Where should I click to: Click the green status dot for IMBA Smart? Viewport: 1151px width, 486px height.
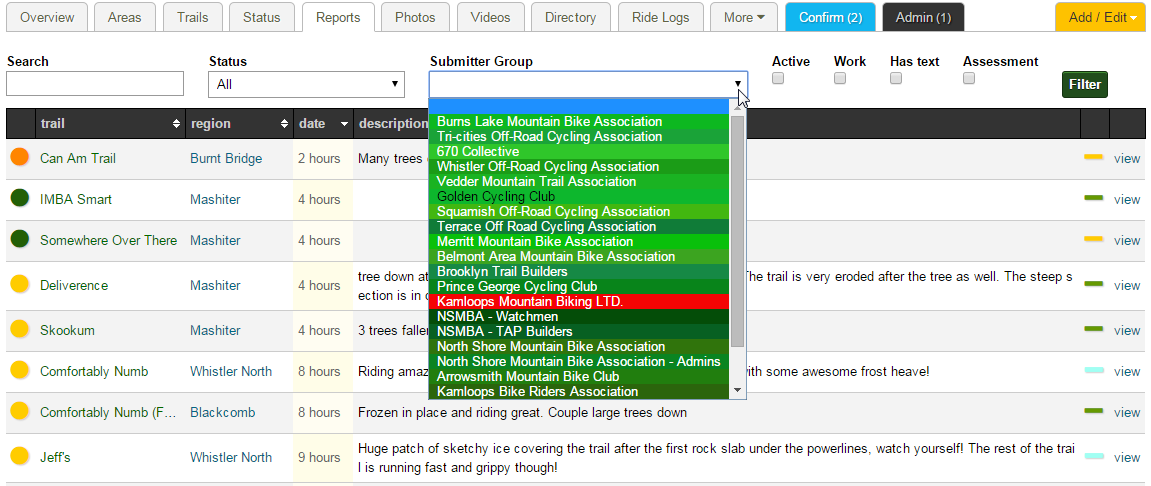tap(20, 198)
